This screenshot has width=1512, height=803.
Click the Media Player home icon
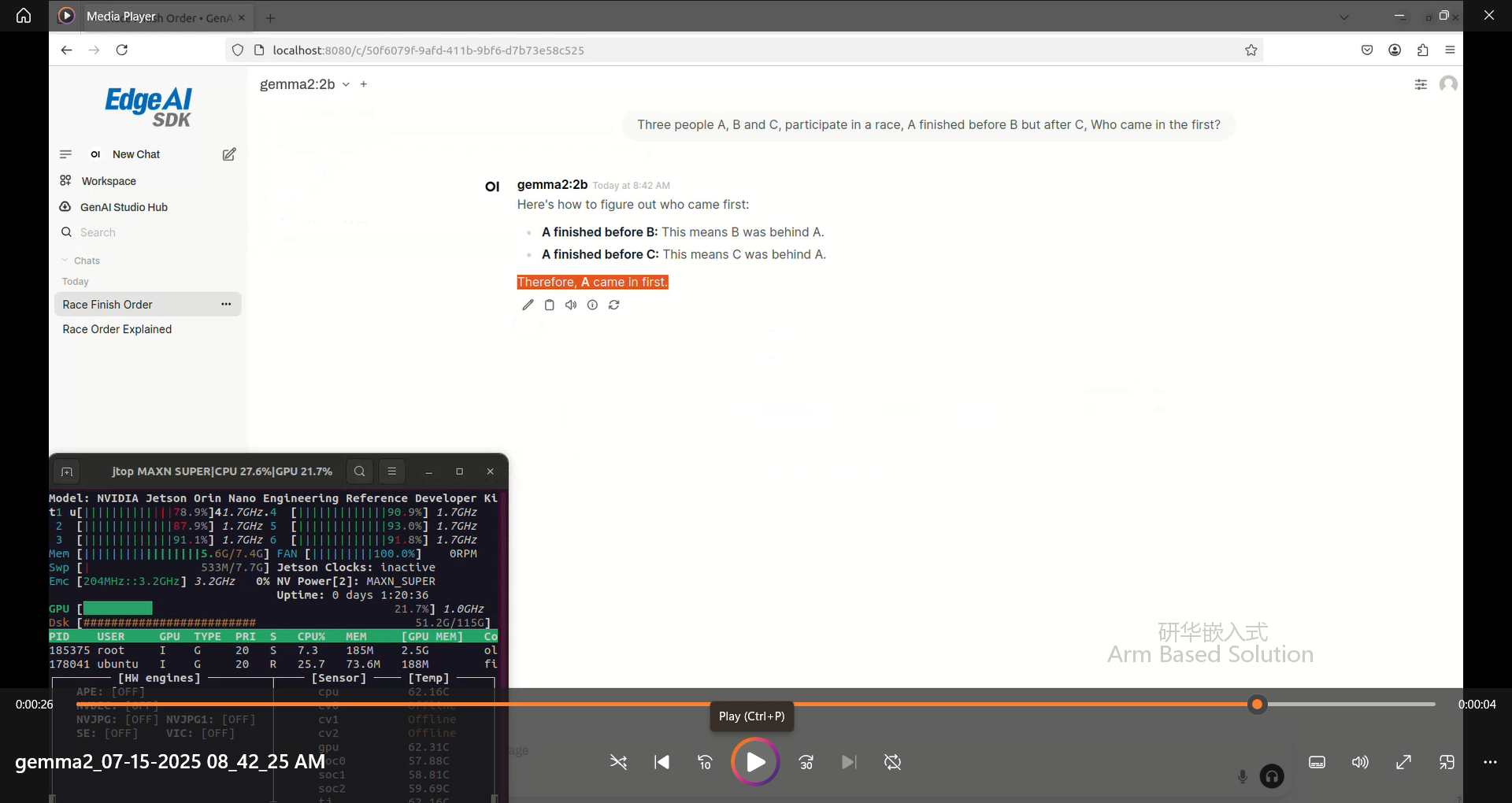pos(24,16)
